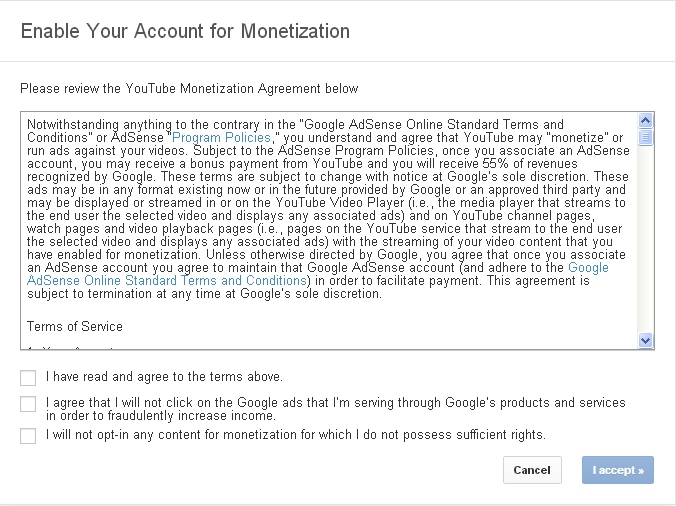Screen dimensions: 676x506
Task: Click the partially visible last line of the agreement box
Action: coord(70,347)
